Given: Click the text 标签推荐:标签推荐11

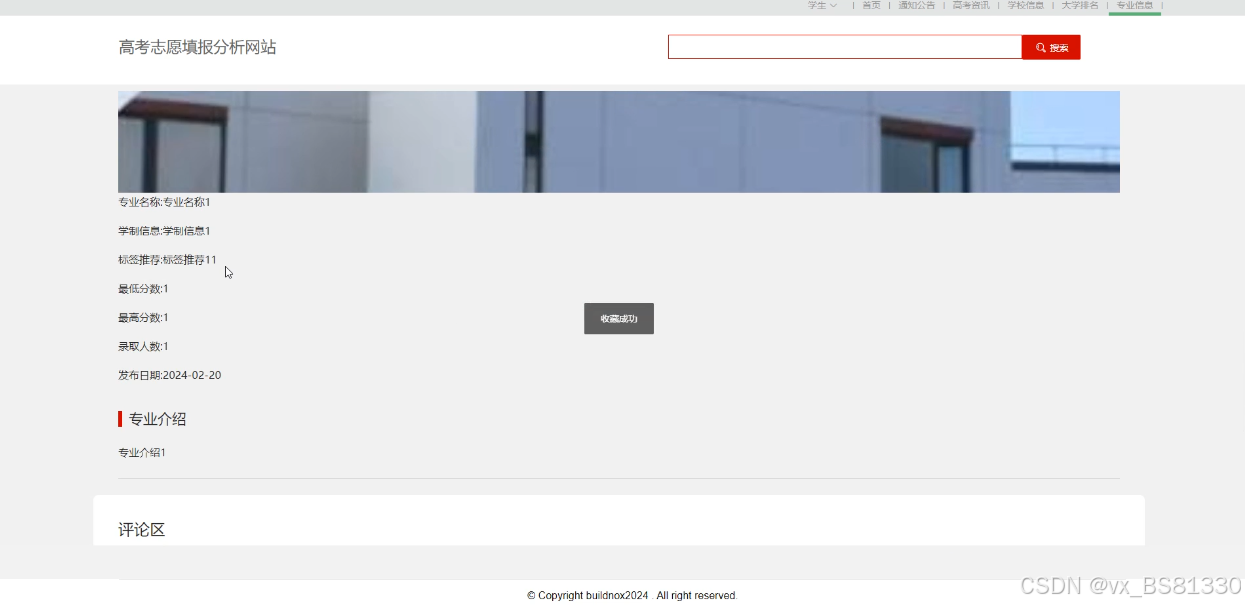Looking at the screenshot, I should [167, 260].
